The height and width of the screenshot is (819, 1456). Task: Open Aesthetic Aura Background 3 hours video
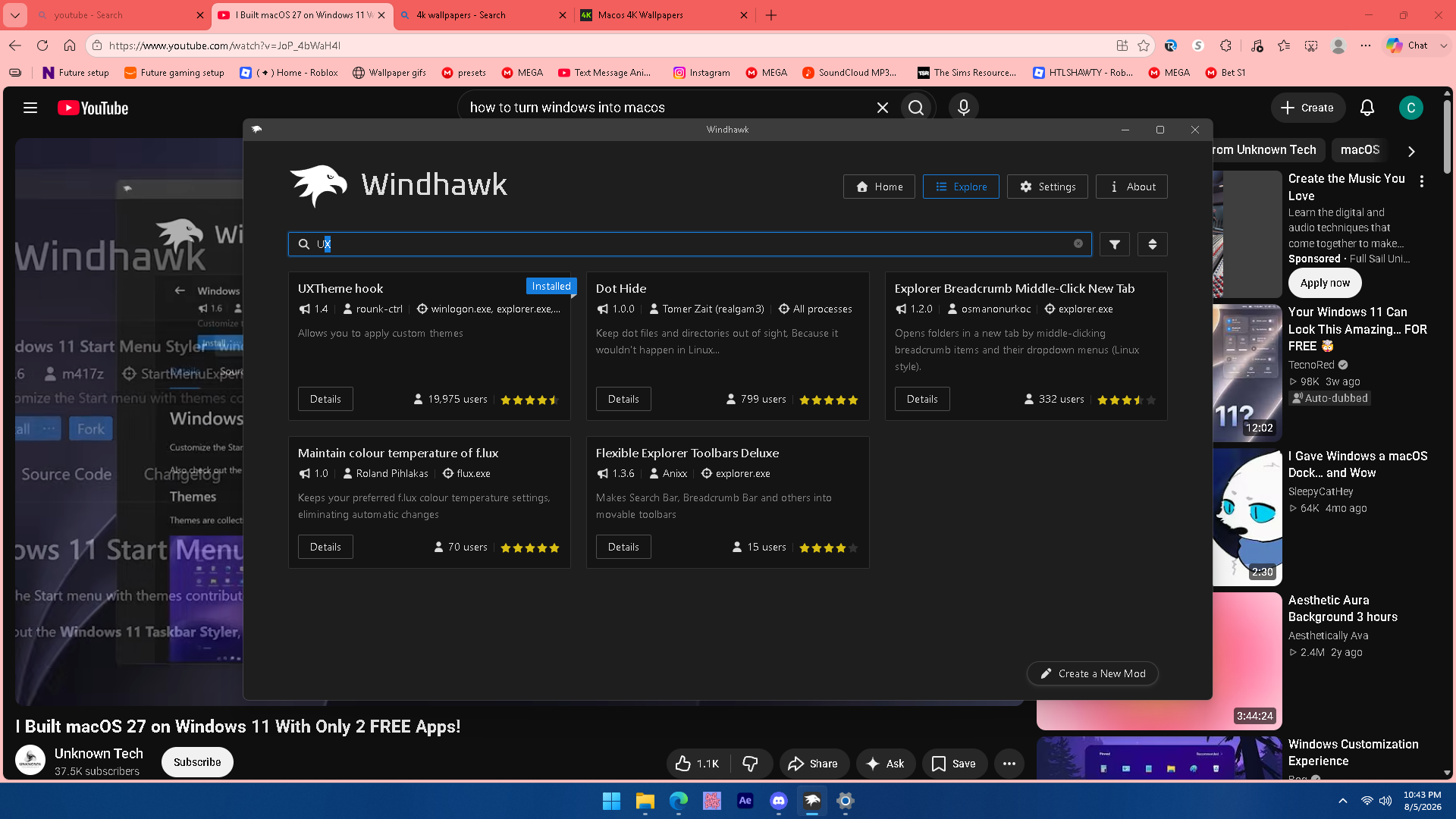[1342, 608]
